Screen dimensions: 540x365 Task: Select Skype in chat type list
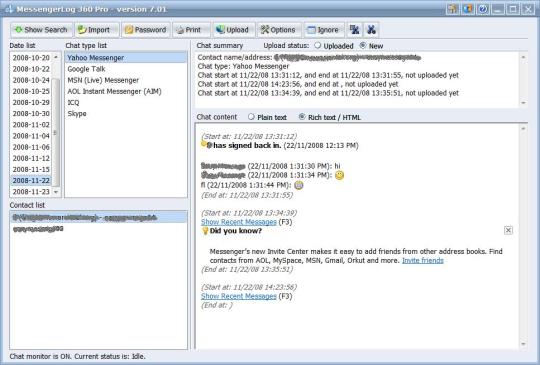(126, 114)
